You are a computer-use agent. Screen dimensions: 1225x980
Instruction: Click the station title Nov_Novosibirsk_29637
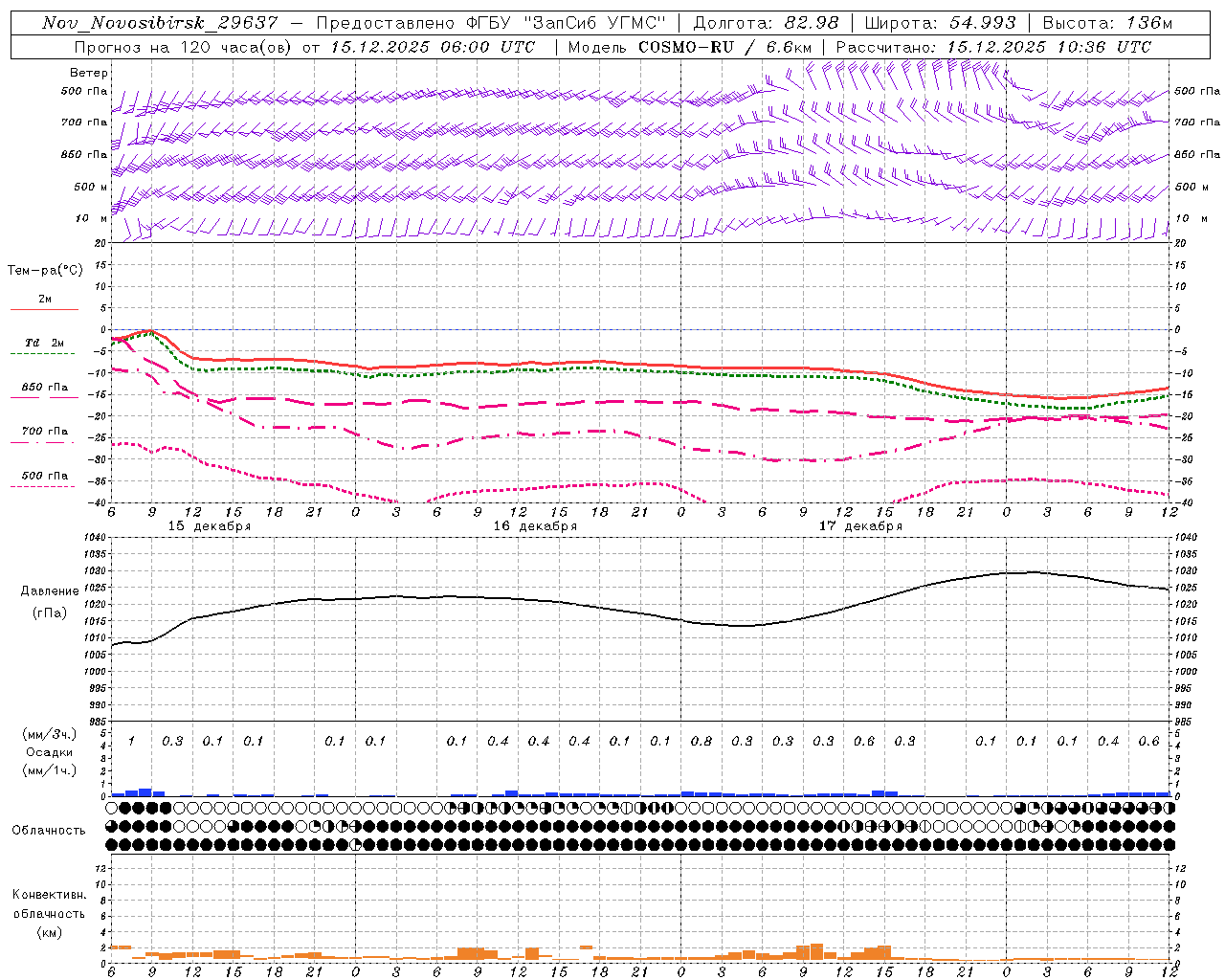coord(160,22)
